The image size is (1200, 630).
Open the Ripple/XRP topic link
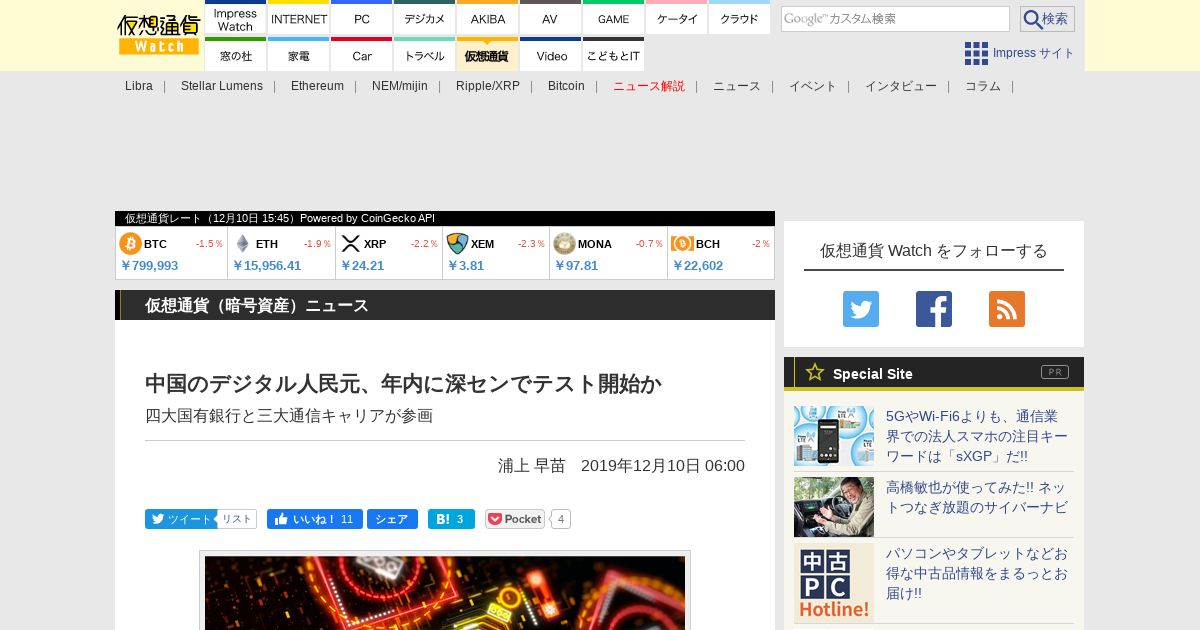[488, 86]
